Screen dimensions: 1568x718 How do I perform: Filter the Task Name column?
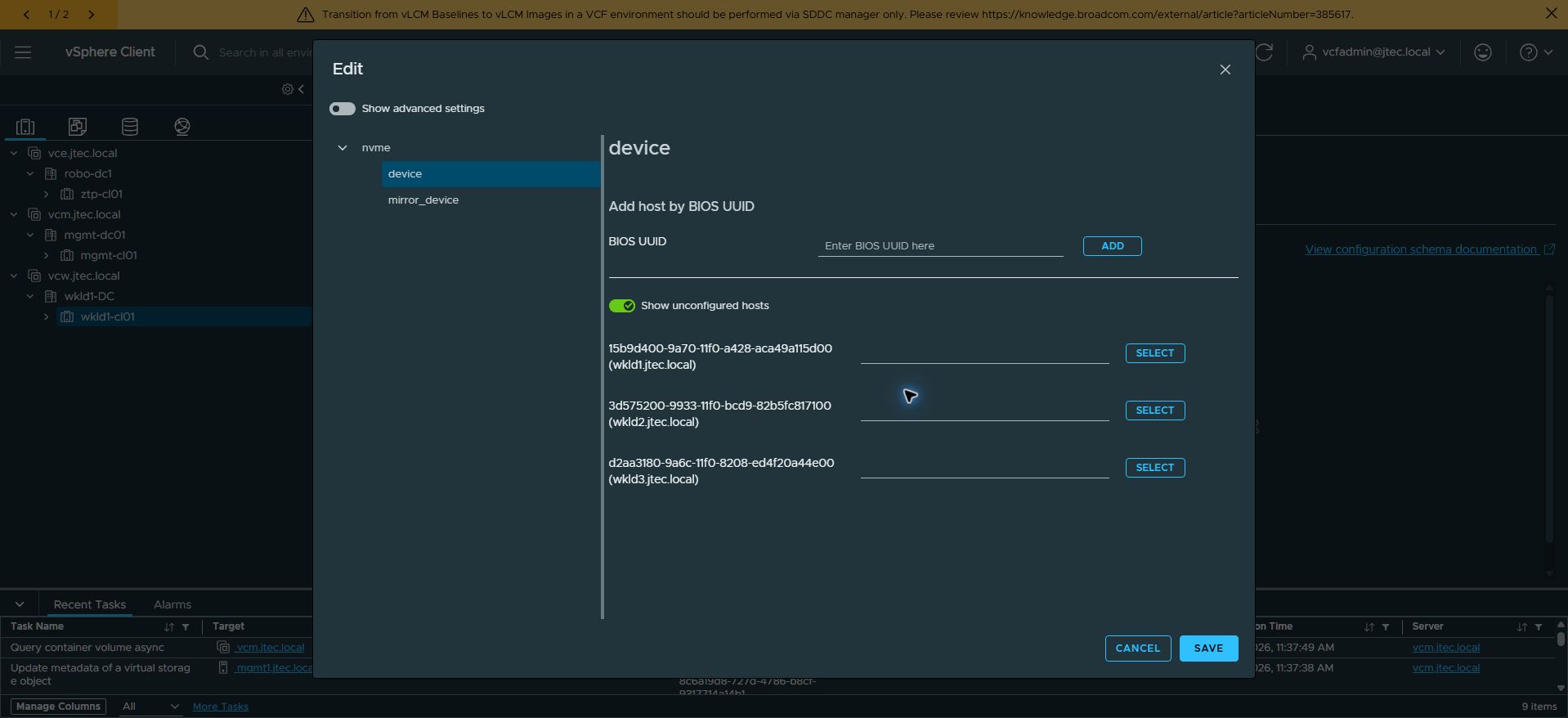coord(186,627)
